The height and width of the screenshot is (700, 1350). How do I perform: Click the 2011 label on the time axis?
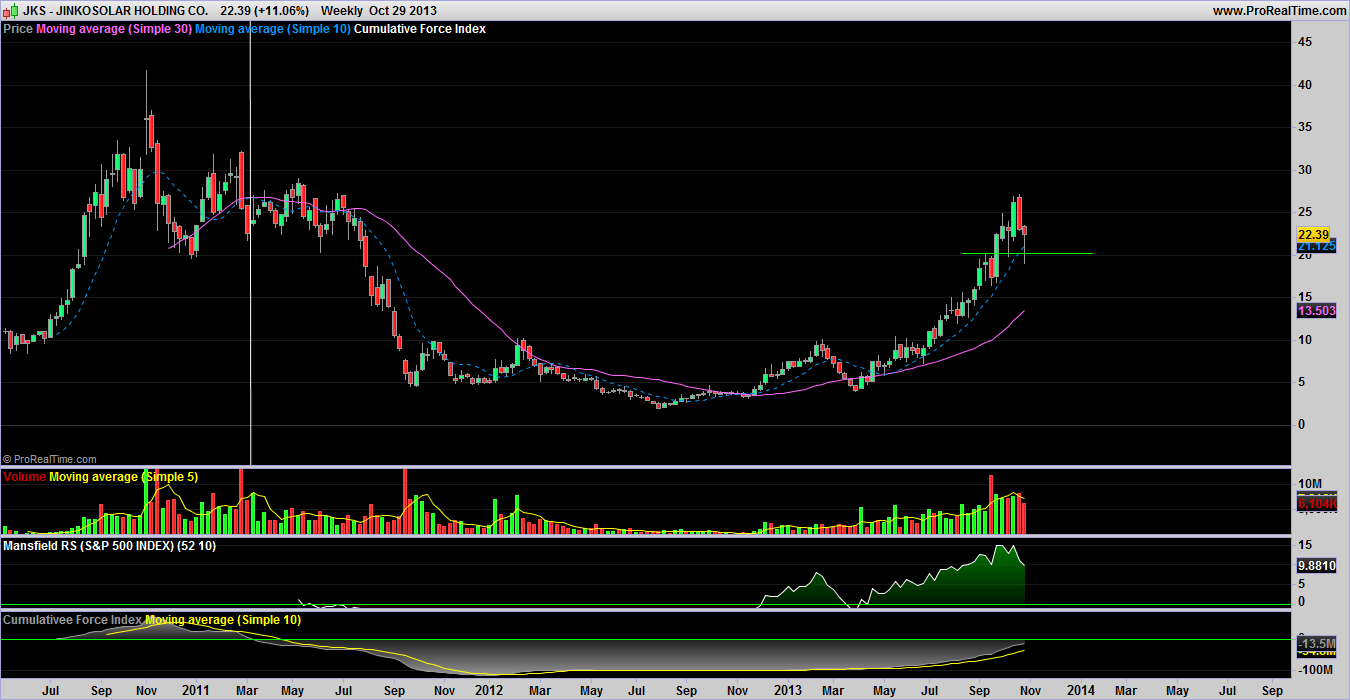[x=196, y=690]
